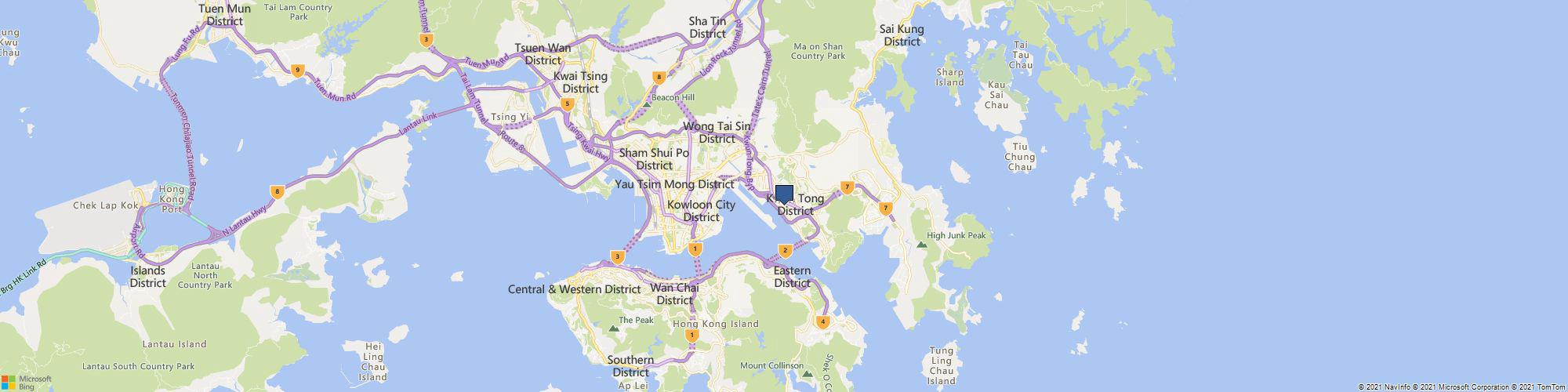Viewport: 1568px width, 392px height.
Task: Open the Microsoft Bing logo
Action: tap(26, 382)
